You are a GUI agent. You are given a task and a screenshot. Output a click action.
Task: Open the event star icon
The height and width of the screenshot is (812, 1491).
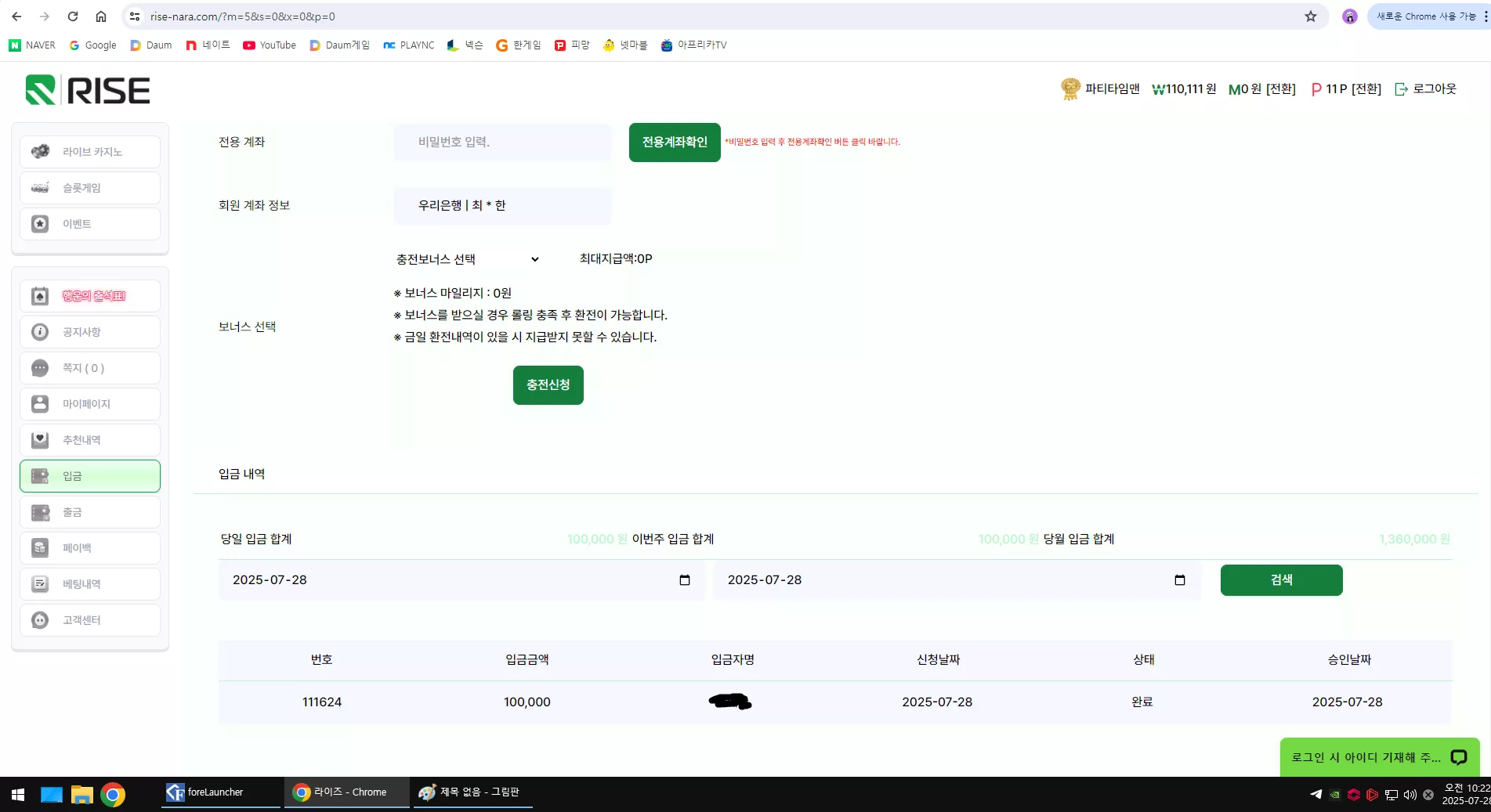[x=40, y=224]
